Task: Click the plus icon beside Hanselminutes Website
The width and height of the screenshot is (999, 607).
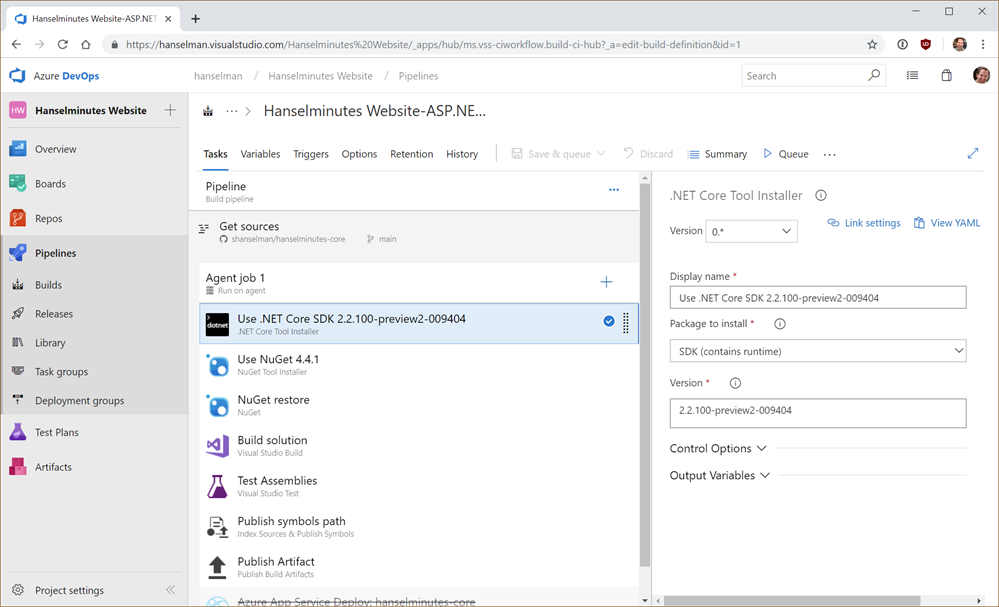Action: click(x=170, y=110)
